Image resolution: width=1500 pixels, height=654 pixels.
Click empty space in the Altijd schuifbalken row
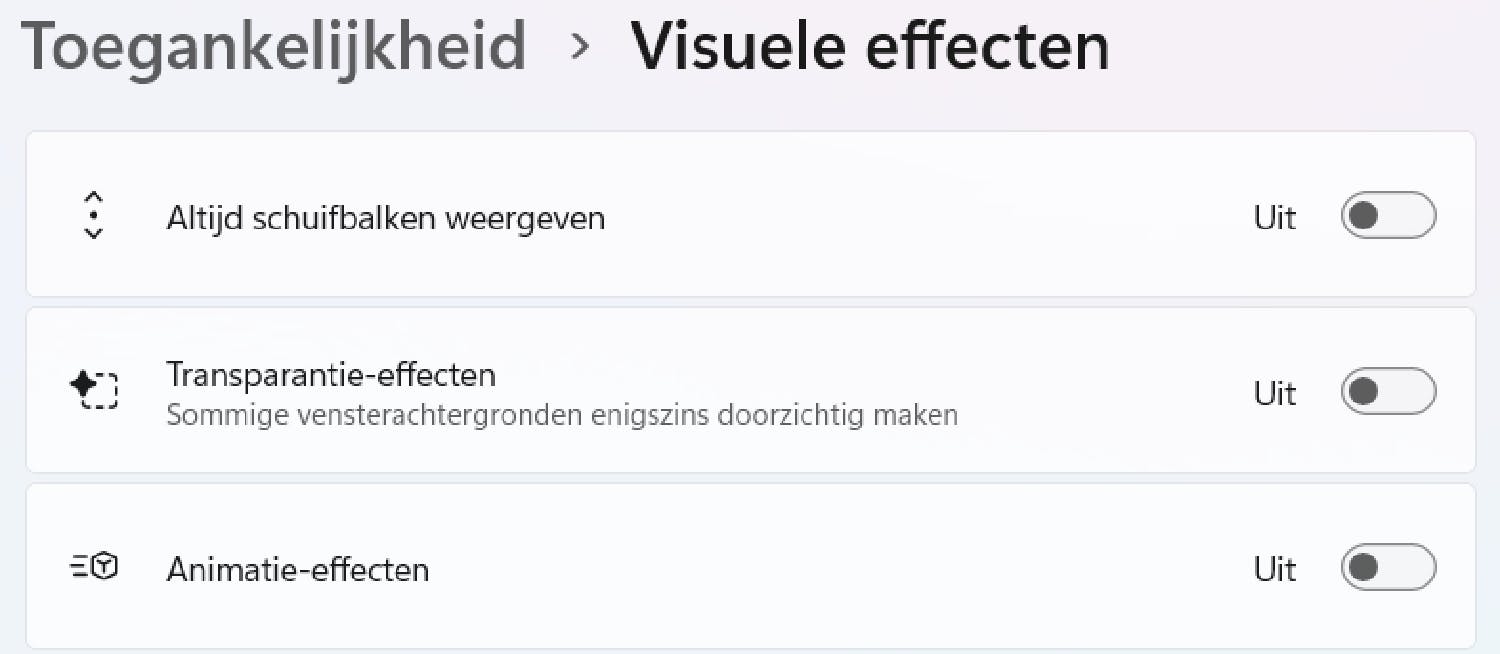coord(900,217)
